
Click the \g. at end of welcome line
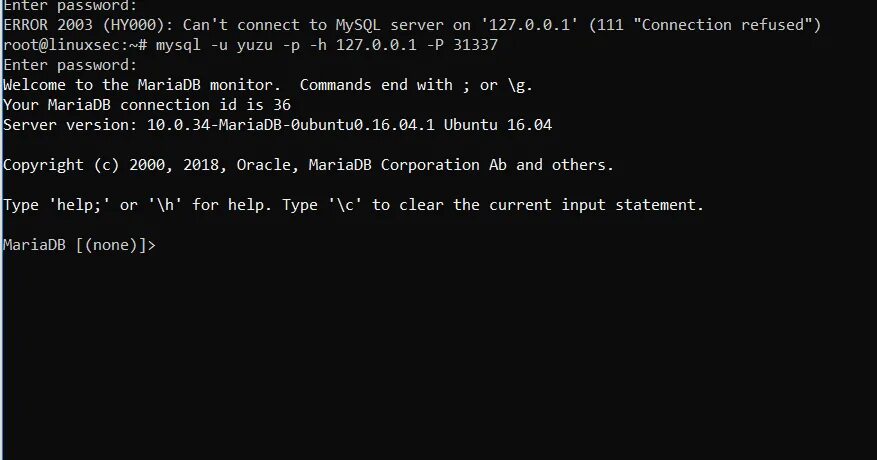click(520, 86)
